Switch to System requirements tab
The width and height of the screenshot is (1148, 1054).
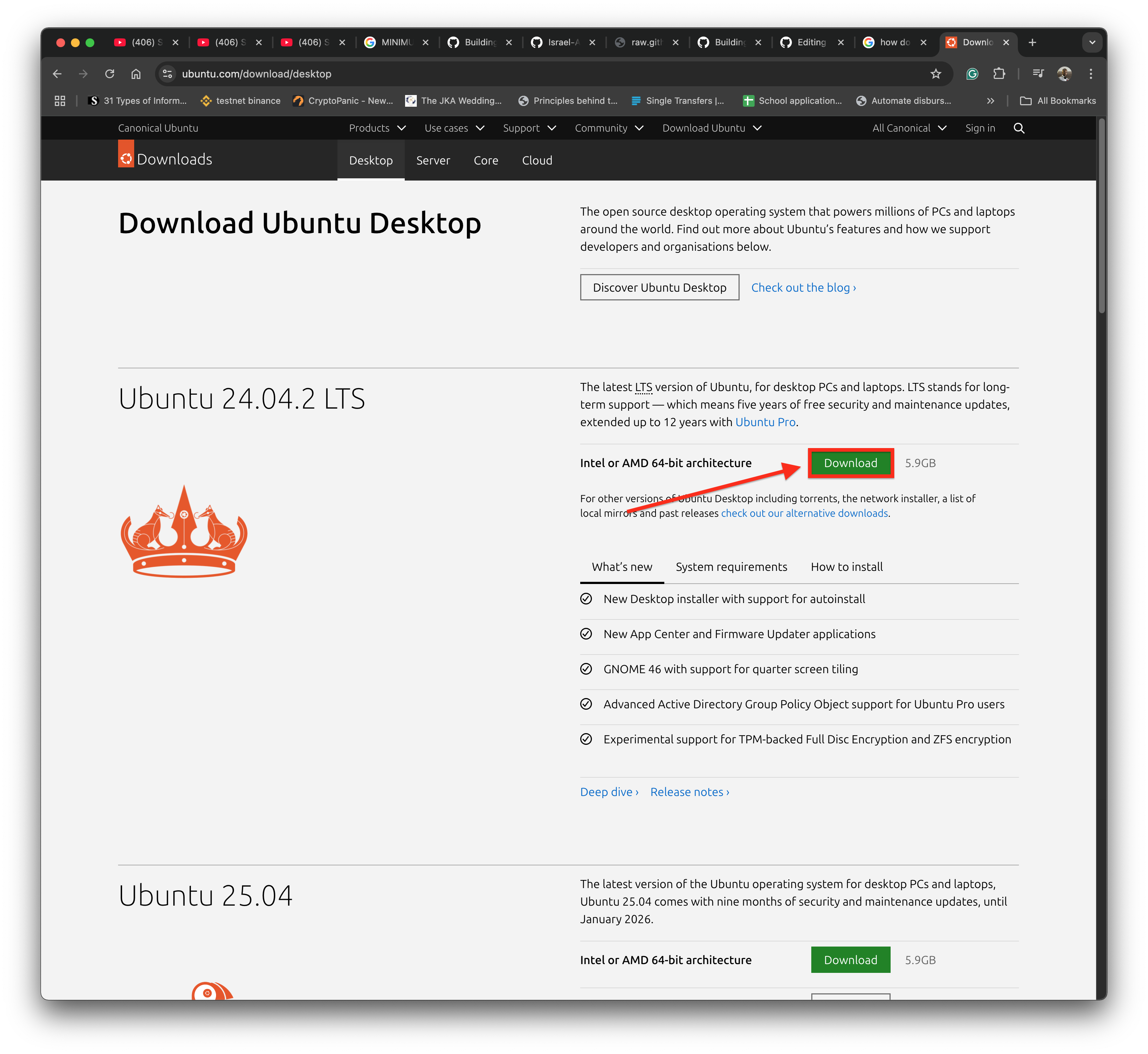coord(731,567)
